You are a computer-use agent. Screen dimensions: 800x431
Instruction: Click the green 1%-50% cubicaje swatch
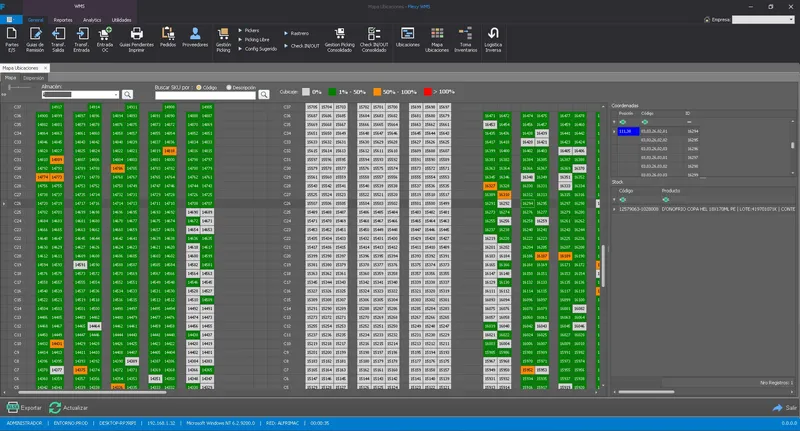pyautogui.click(x=332, y=92)
